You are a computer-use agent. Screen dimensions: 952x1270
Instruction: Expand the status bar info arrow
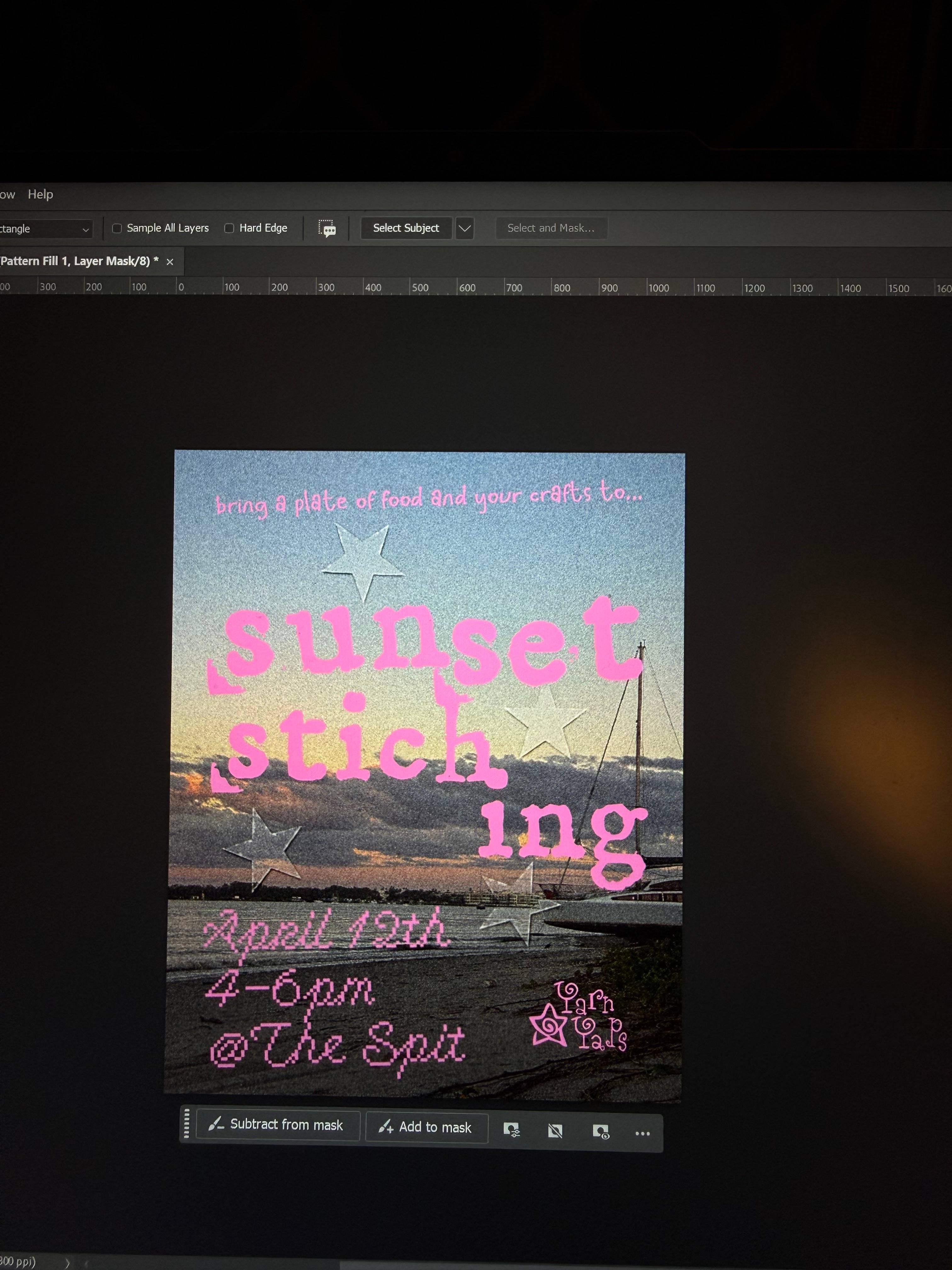pos(67,1262)
